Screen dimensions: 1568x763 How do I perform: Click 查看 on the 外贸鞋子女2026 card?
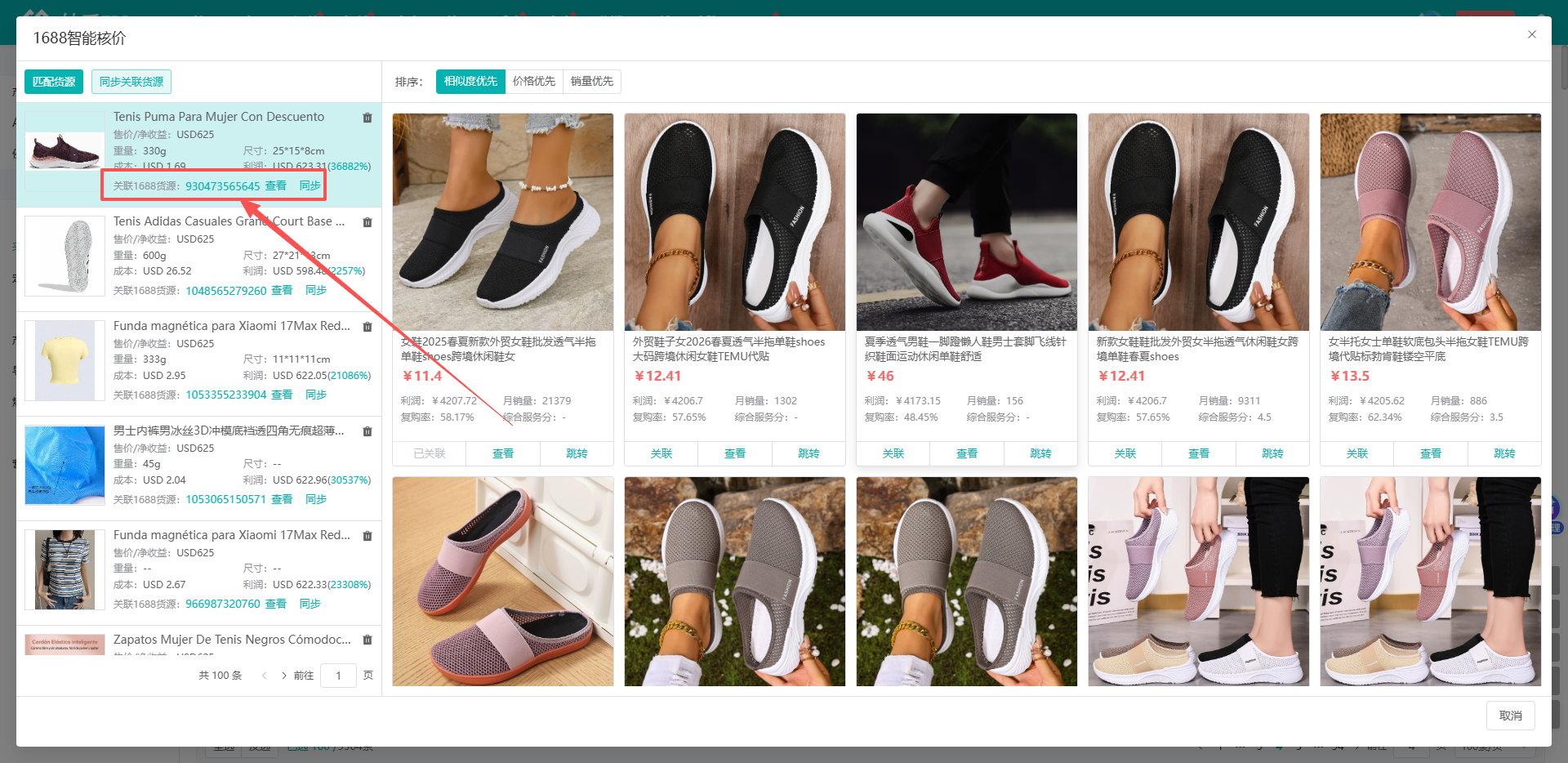(735, 454)
